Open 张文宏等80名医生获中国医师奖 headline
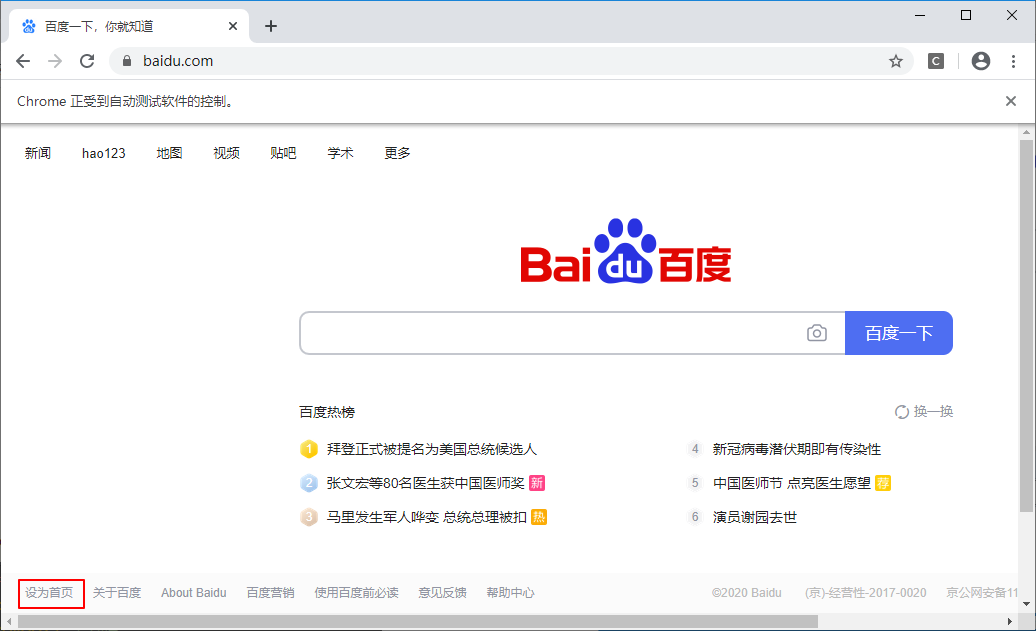The width and height of the screenshot is (1036, 631). point(426,483)
